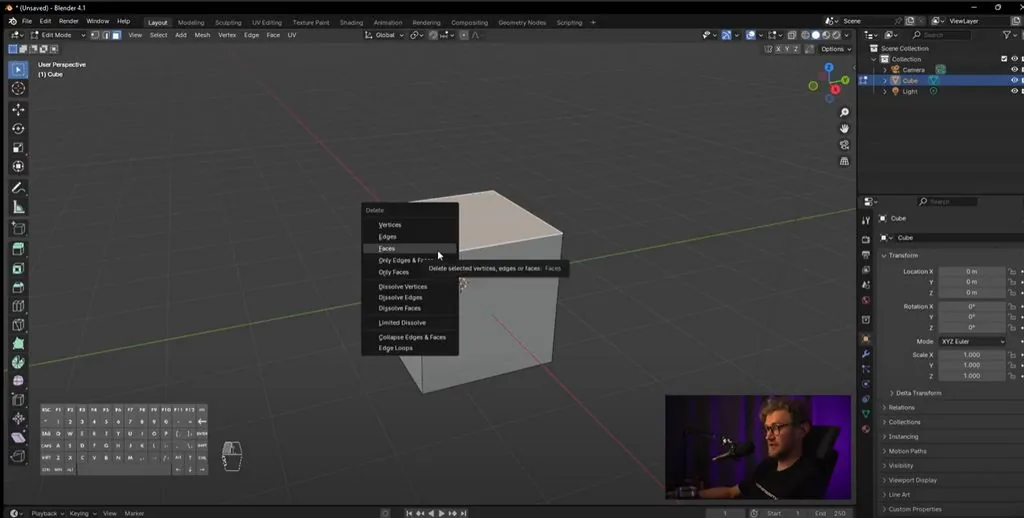Activate the 3D Cursor tool
Viewport: 1024px width, 518px height.
coord(18,88)
